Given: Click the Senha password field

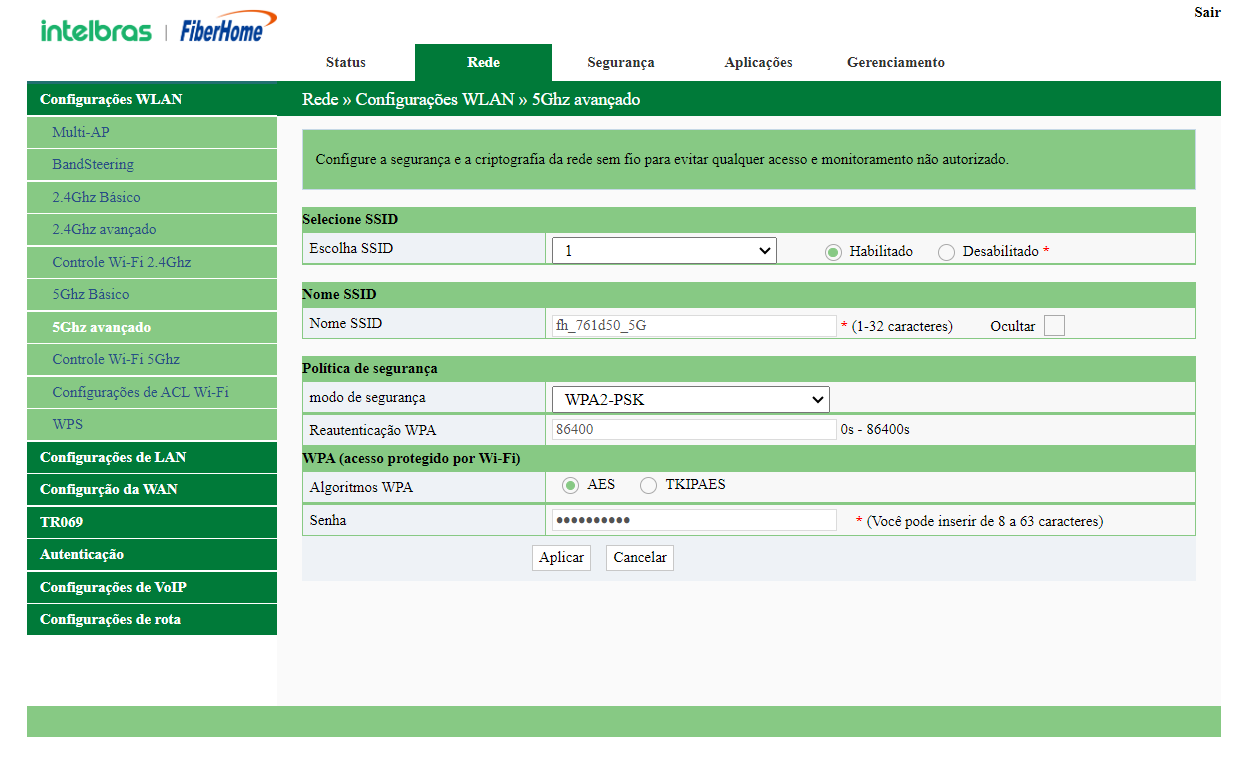Looking at the screenshot, I should point(694,520).
